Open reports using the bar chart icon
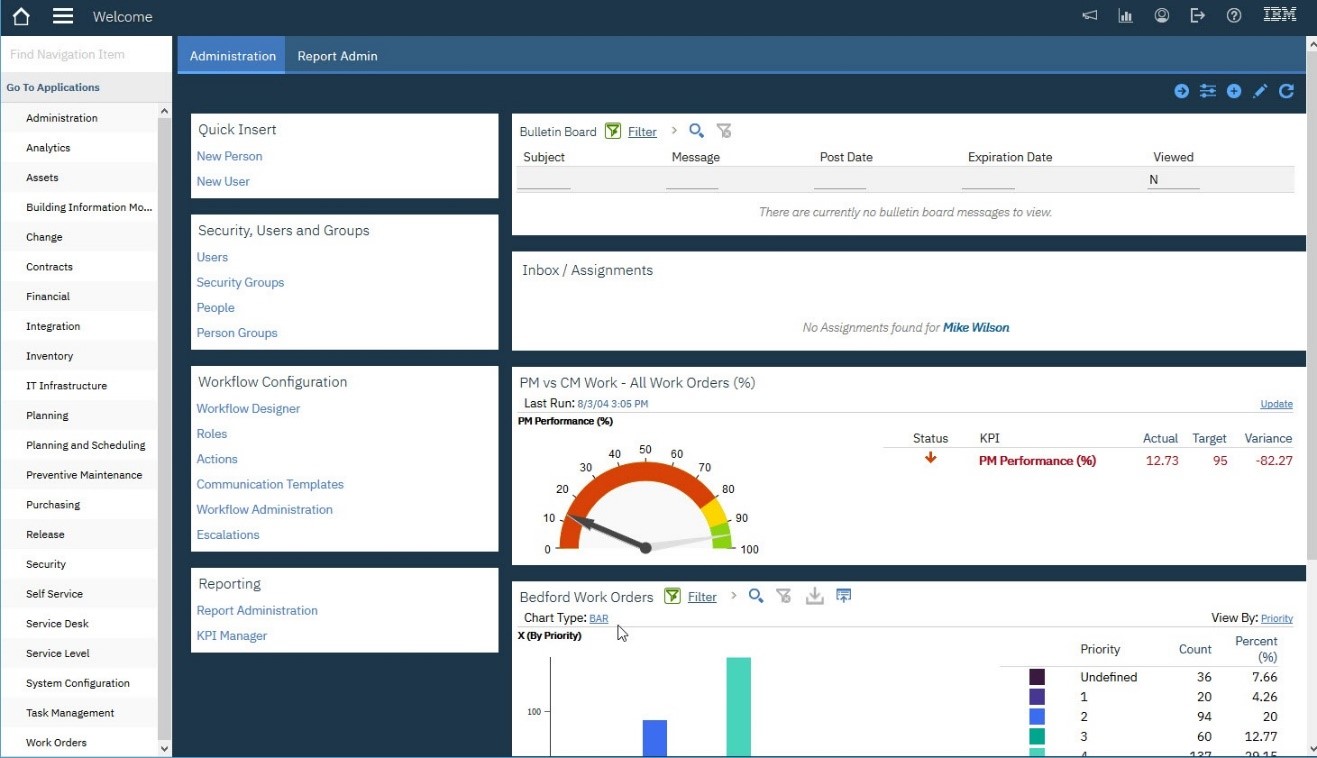The height and width of the screenshot is (758, 1317). [1126, 16]
